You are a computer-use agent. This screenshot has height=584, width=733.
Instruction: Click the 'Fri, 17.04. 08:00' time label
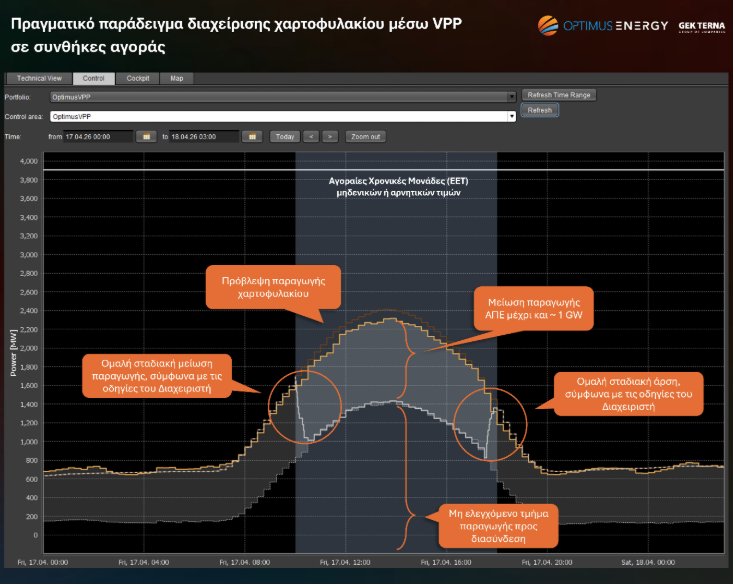pyautogui.click(x=244, y=562)
